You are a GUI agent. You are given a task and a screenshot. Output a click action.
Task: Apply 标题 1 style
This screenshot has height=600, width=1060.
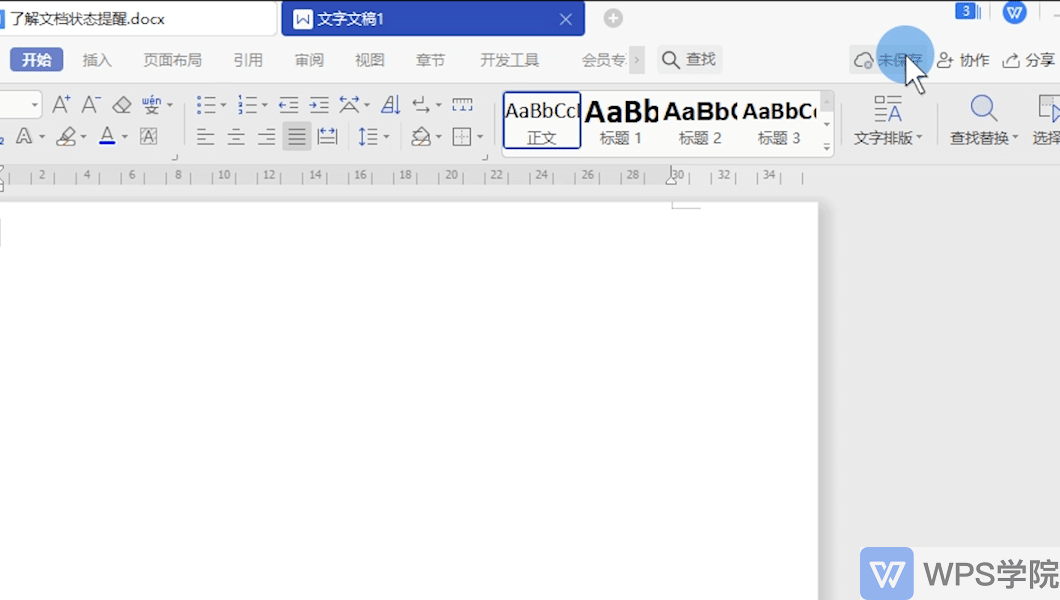point(621,121)
